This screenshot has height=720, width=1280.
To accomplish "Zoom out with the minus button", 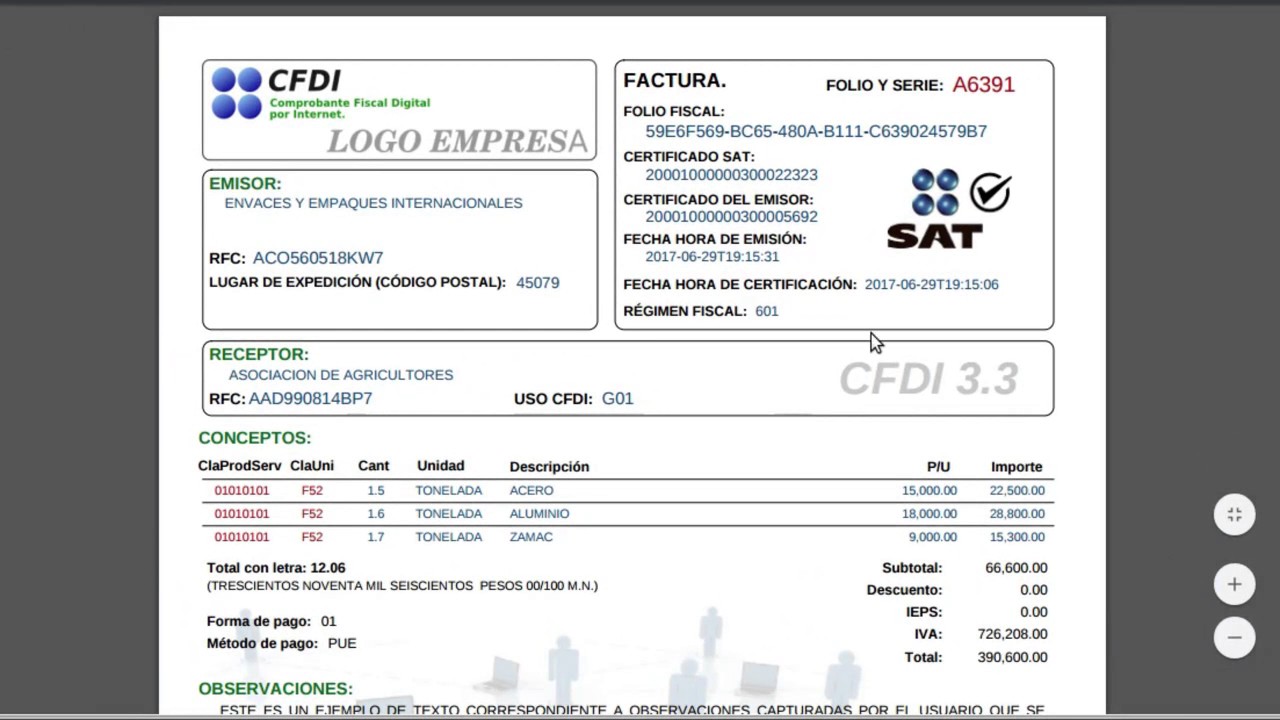I will 1234,637.
